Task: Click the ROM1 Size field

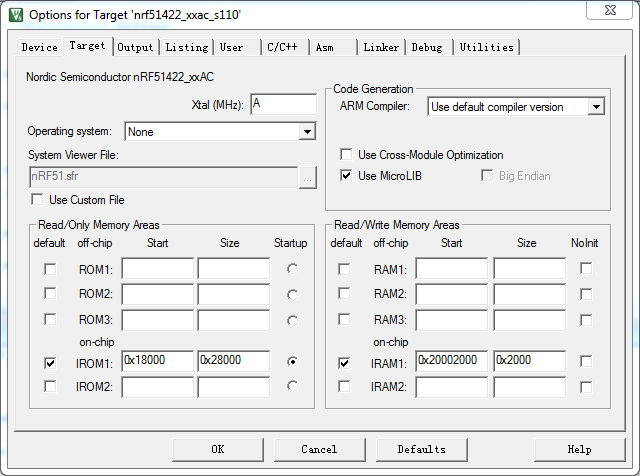Action: coord(233,268)
